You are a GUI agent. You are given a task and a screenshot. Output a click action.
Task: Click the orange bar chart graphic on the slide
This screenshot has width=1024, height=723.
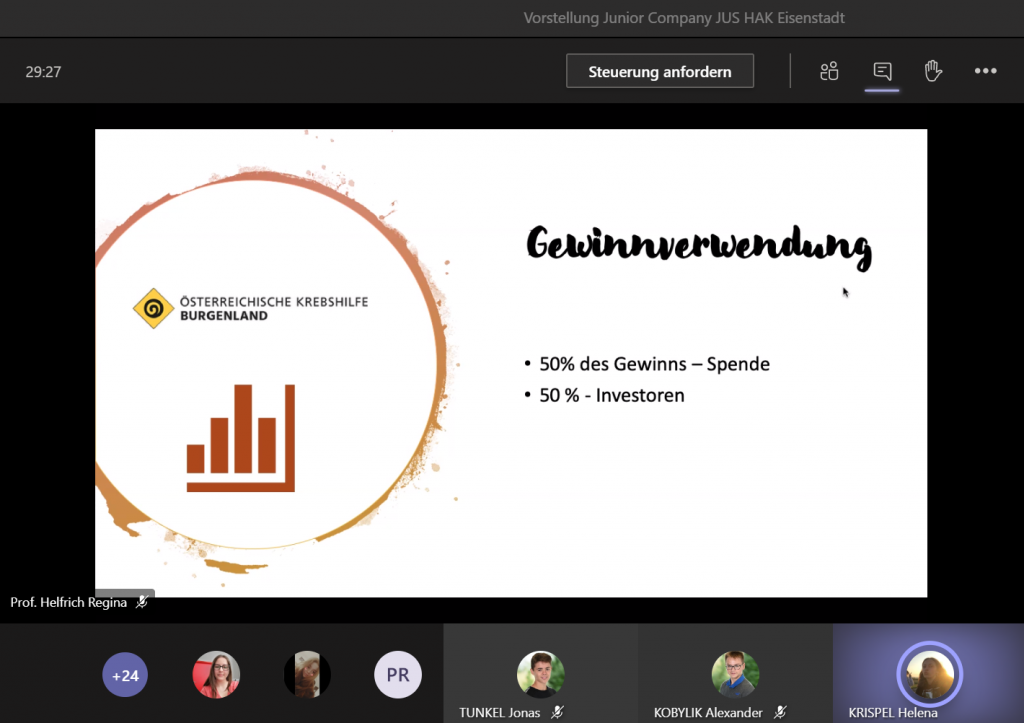click(x=240, y=438)
